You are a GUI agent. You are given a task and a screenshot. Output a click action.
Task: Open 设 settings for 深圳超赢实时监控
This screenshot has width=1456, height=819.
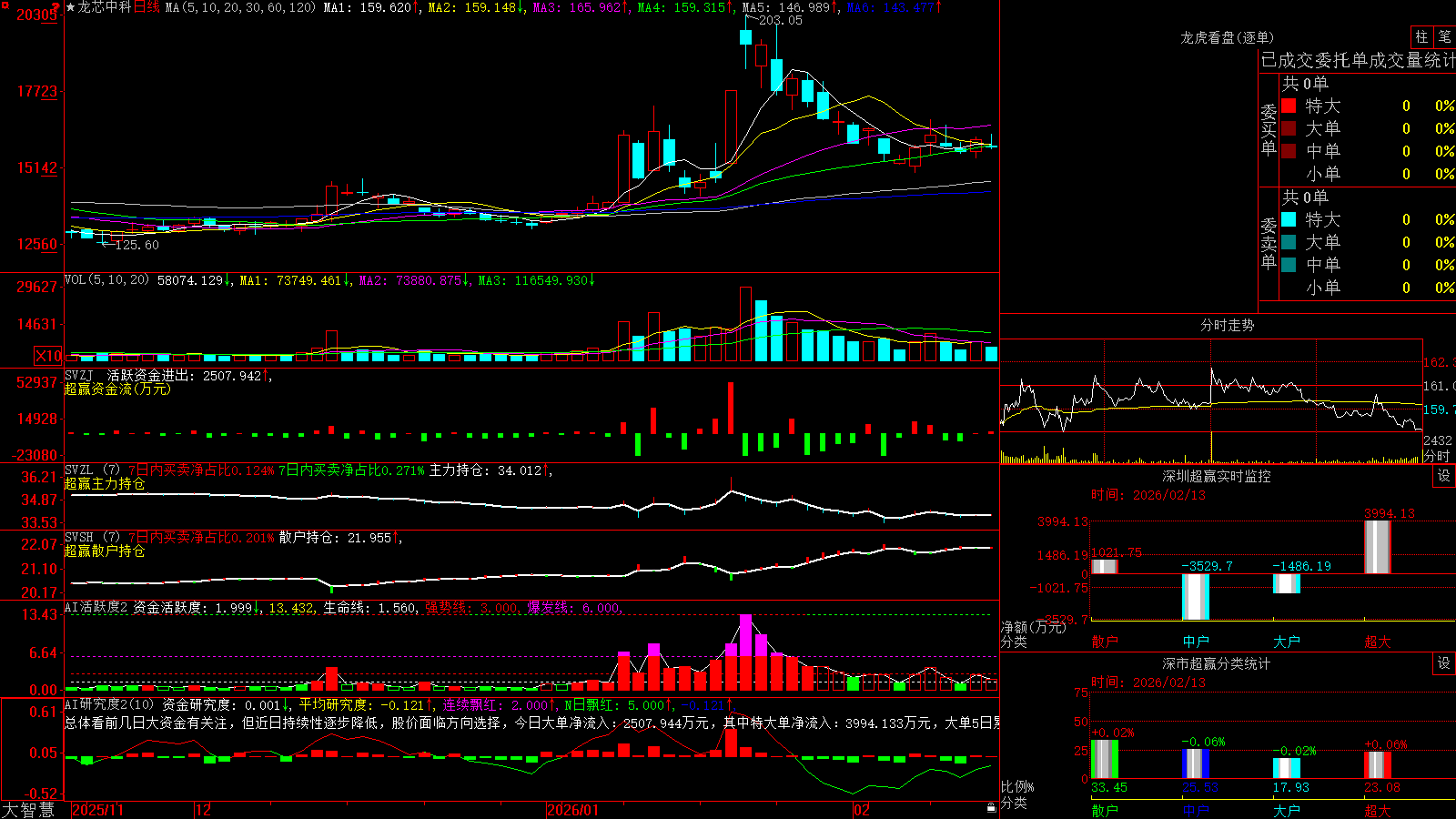(x=1444, y=476)
